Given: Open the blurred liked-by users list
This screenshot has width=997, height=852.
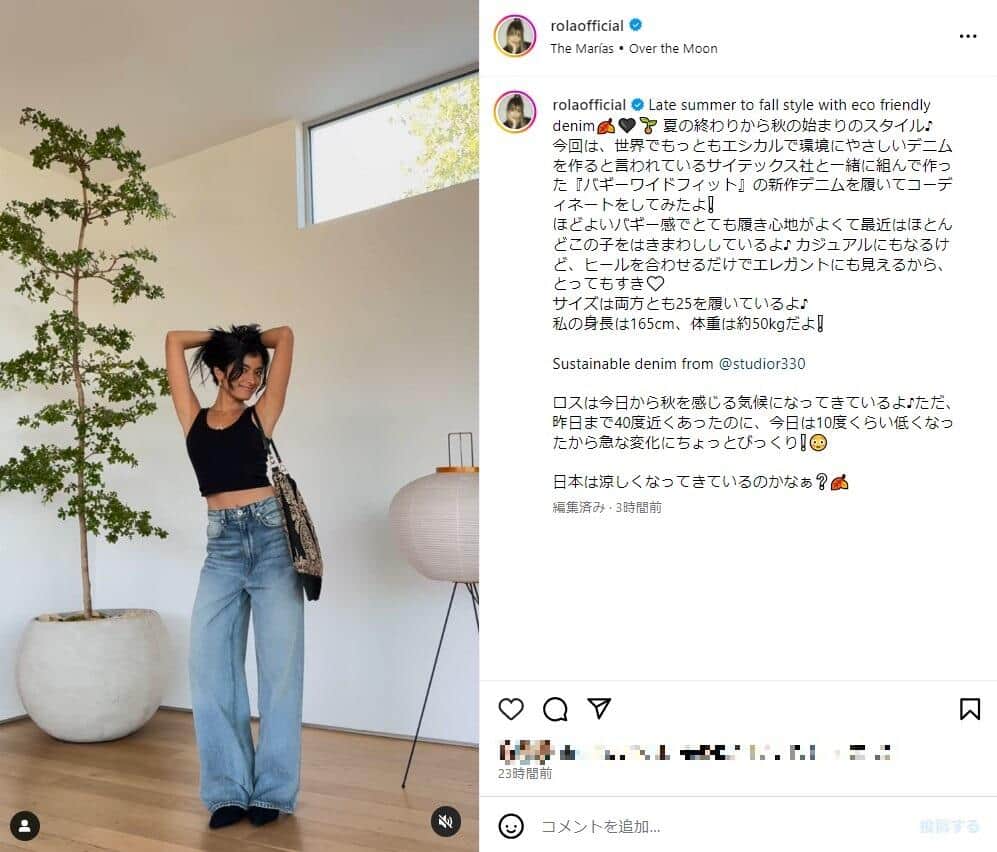Looking at the screenshot, I should click(695, 752).
